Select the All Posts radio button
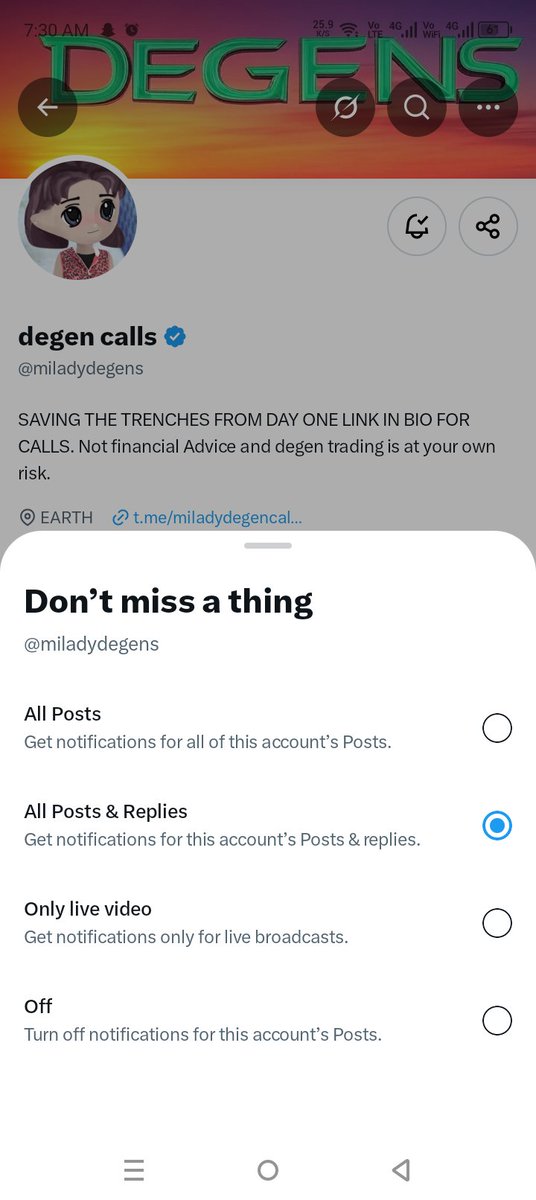Screen dimensions: 536x1200 (497, 728)
